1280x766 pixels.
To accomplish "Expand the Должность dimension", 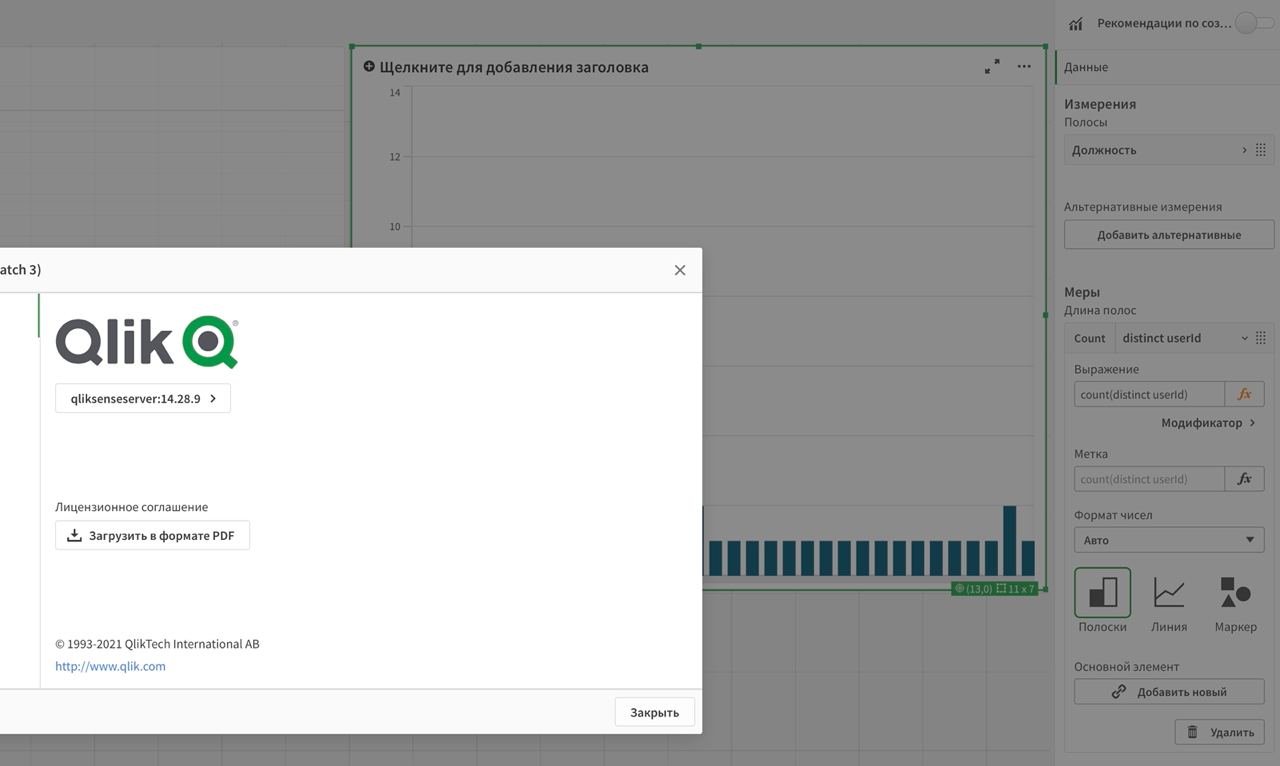I will [x=1244, y=150].
